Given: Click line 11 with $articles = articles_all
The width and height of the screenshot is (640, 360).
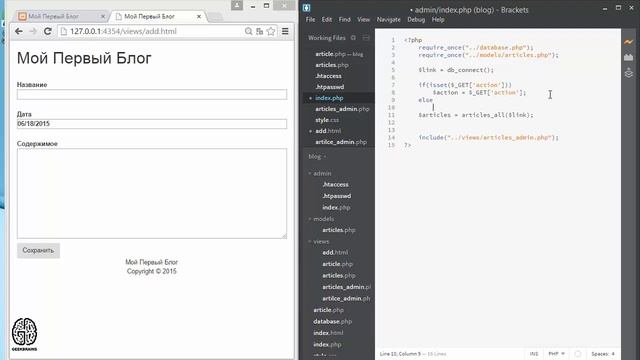Looking at the screenshot, I should coord(476,115).
